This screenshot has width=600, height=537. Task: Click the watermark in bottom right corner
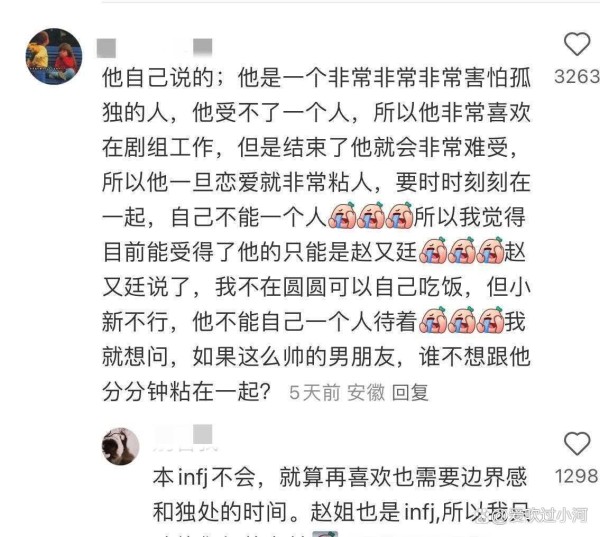(x=534, y=515)
